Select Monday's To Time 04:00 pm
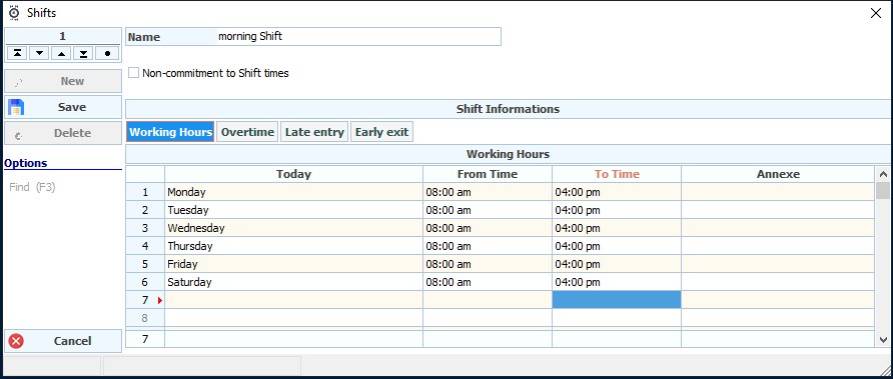893x379 pixels. 617,192
